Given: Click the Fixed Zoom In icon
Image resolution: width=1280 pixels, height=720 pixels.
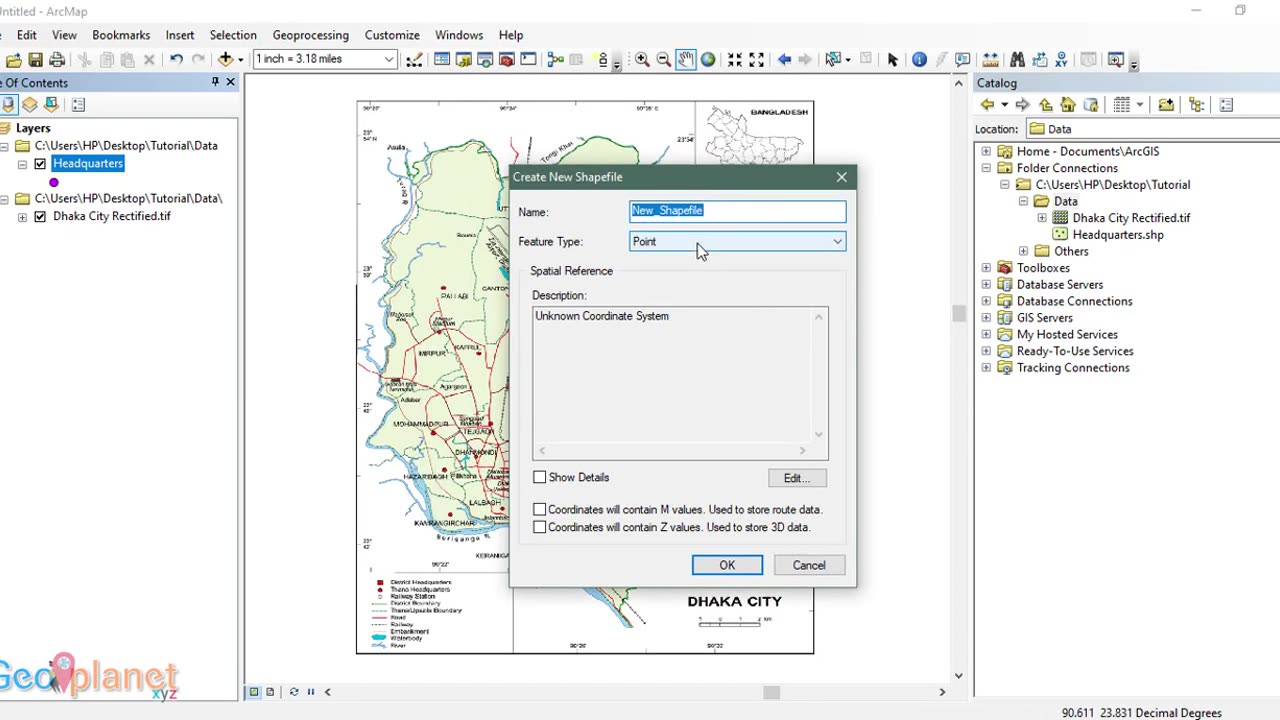Looking at the screenshot, I should click(735, 60).
